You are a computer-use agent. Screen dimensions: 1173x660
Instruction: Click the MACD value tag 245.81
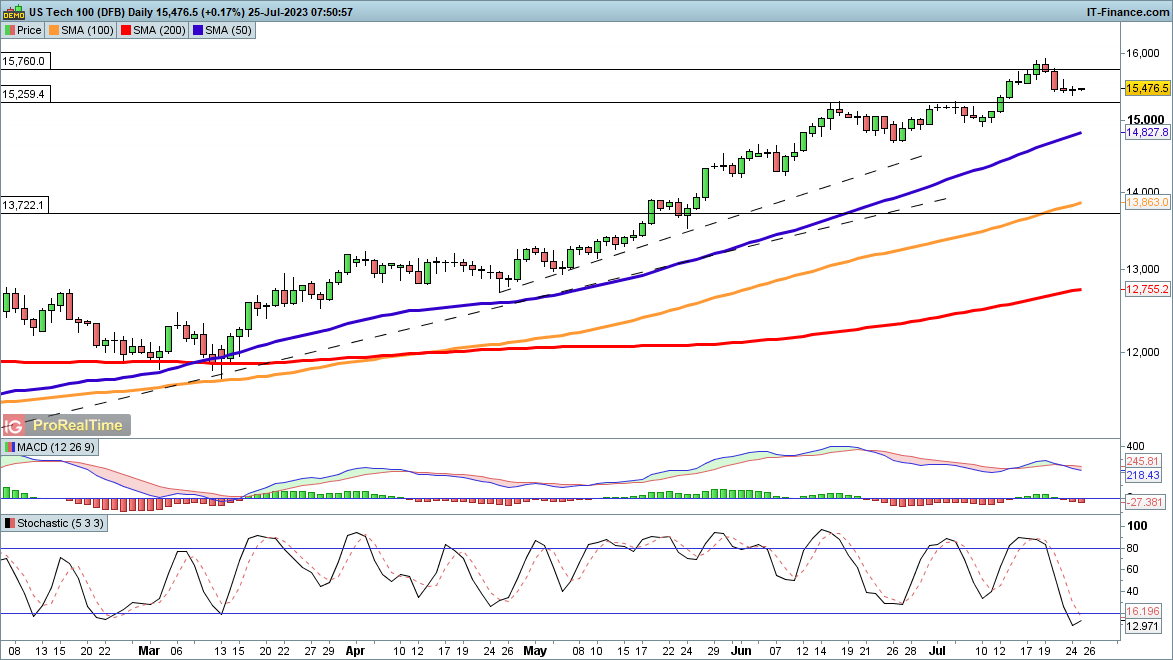[1142, 462]
